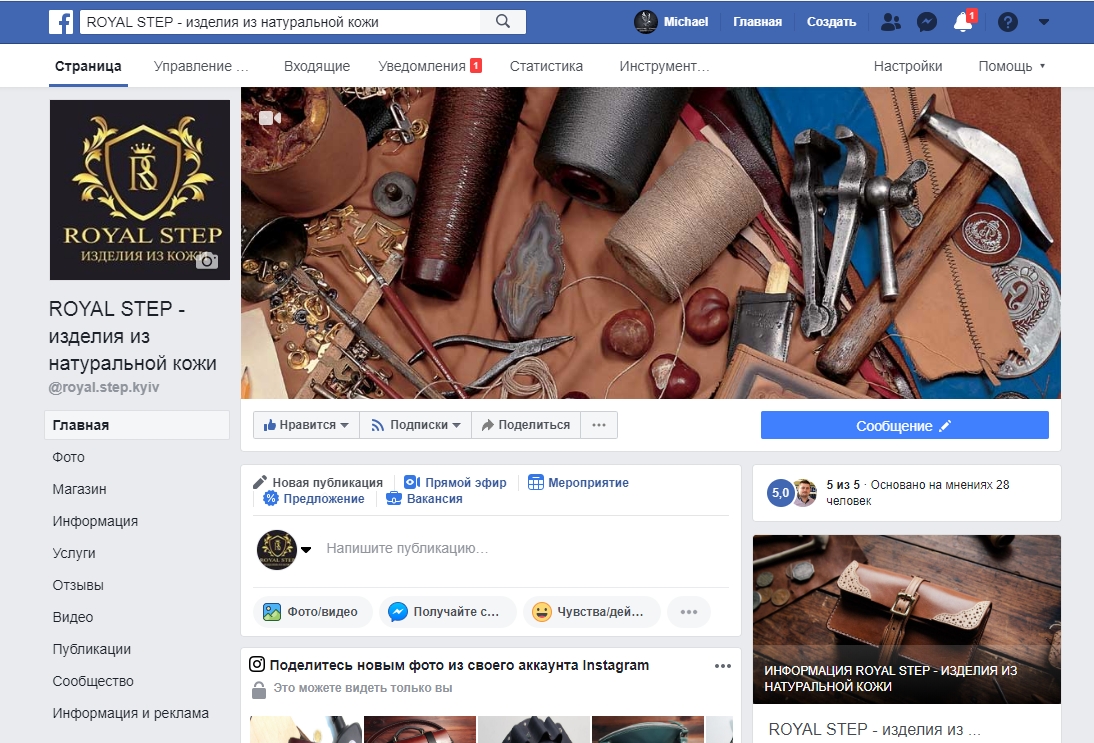The height and width of the screenshot is (743, 1094).
Task: Click the Главная link in top bar
Action: [757, 22]
